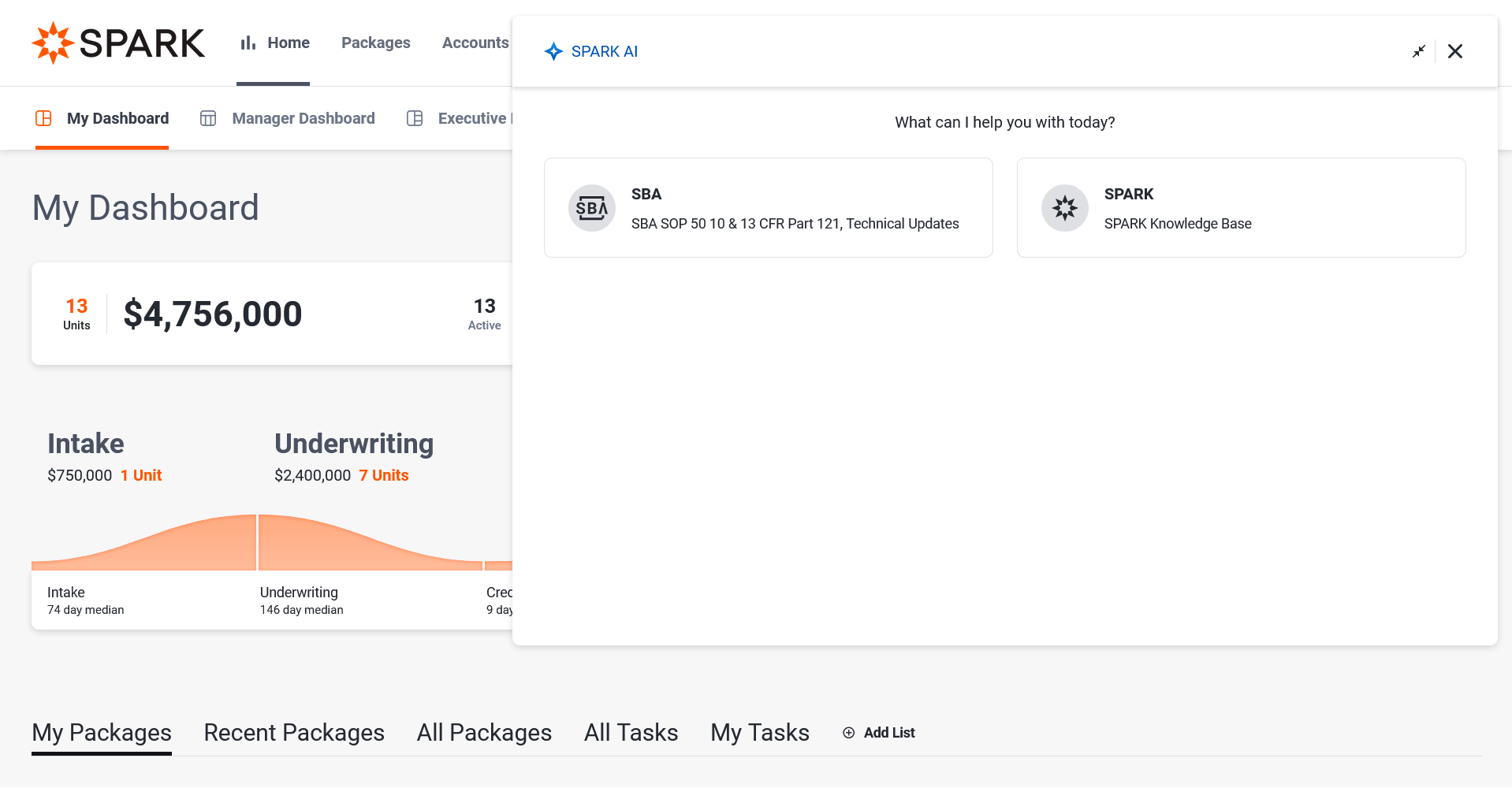Click the My Dashboard layout icon
The width and height of the screenshot is (1512, 788).
tap(43, 118)
